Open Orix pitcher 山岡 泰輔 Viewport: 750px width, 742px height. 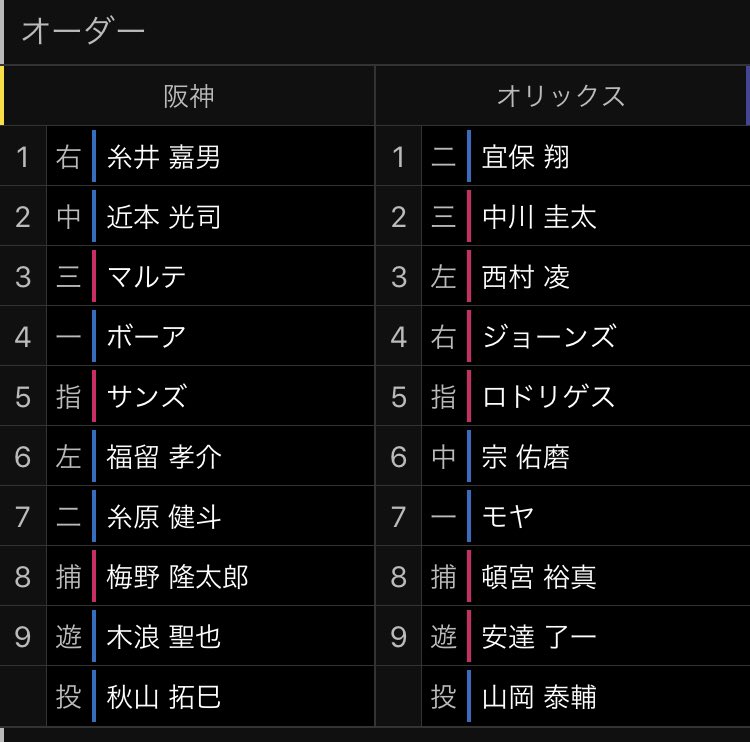[x=563, y=697]
